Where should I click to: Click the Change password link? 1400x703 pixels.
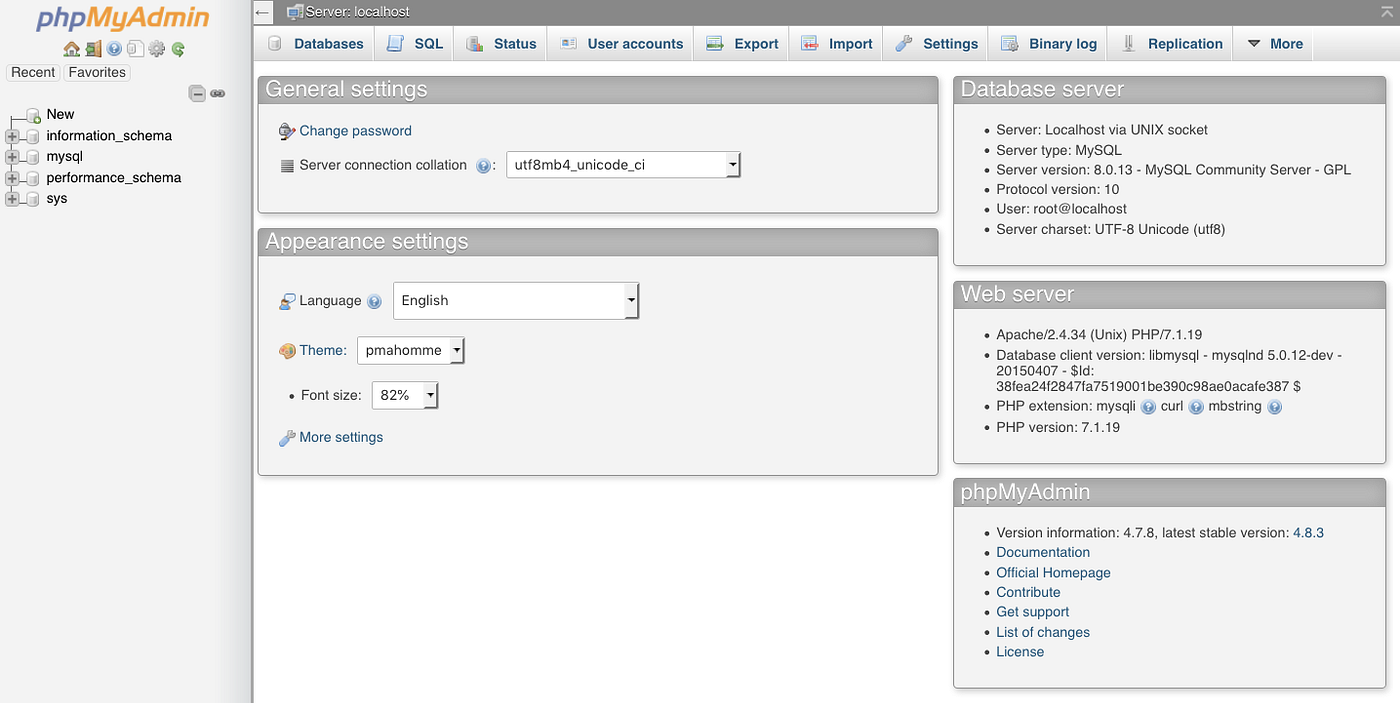(355, 131)
